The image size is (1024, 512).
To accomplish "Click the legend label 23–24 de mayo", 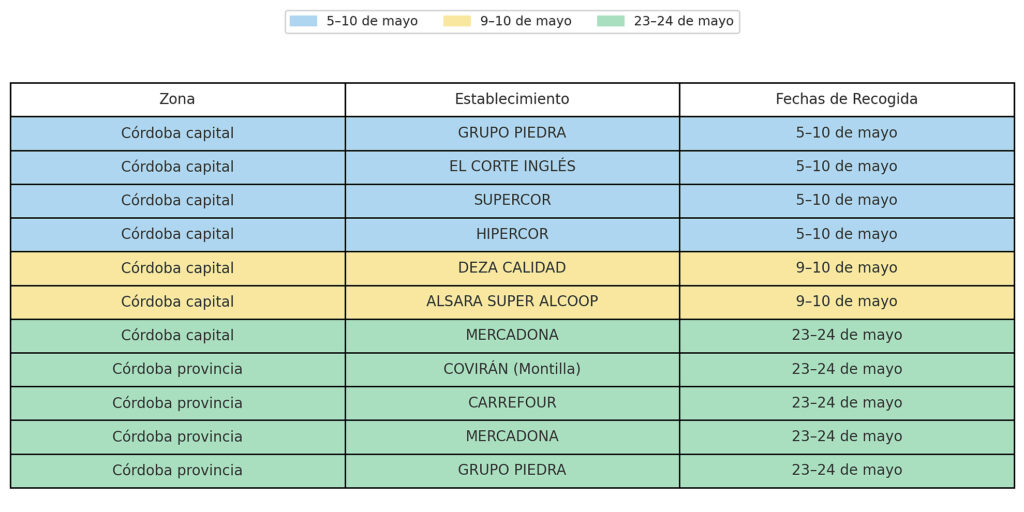I will pos(683,21).
